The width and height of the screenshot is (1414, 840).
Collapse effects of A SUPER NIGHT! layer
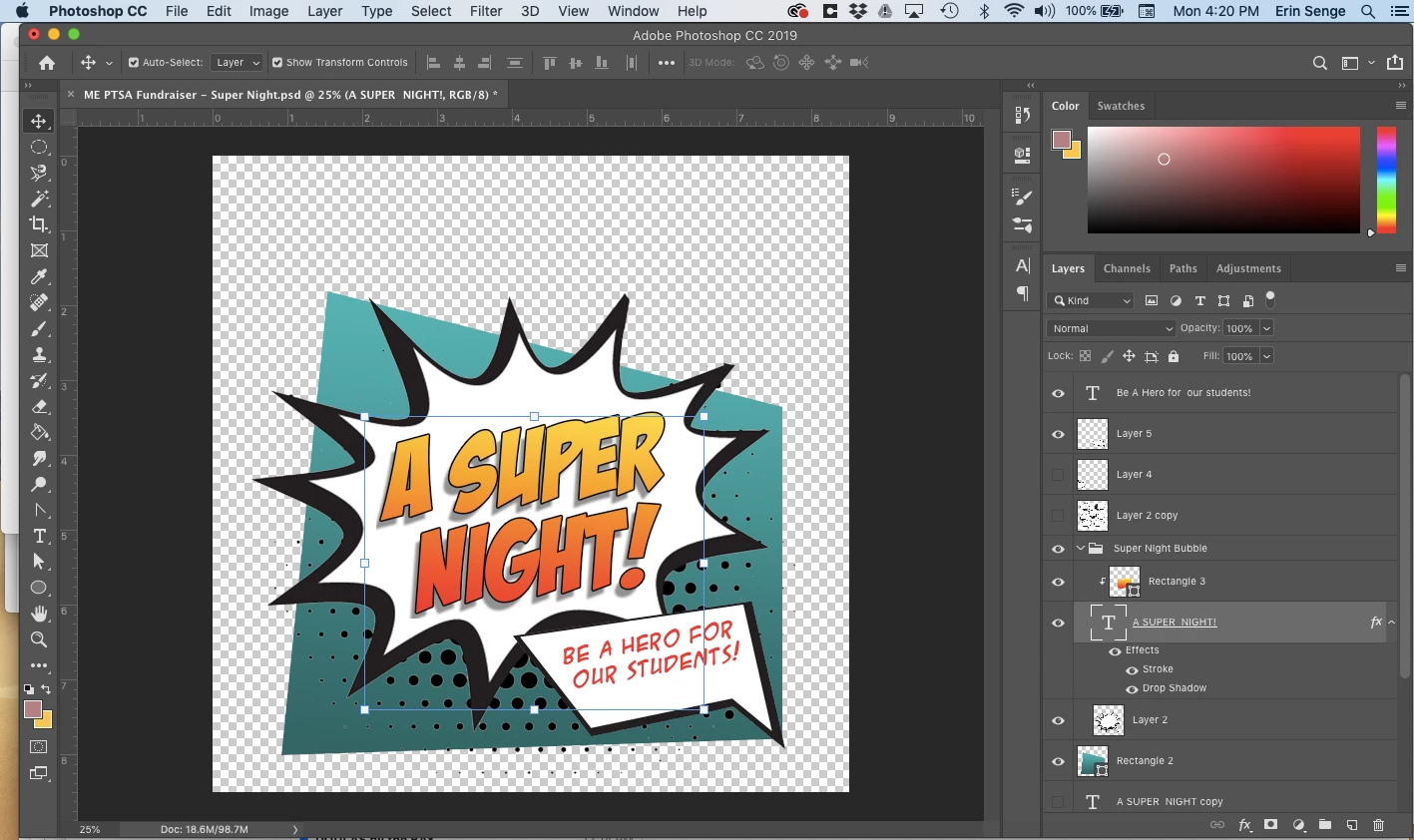click(1391, 622)
